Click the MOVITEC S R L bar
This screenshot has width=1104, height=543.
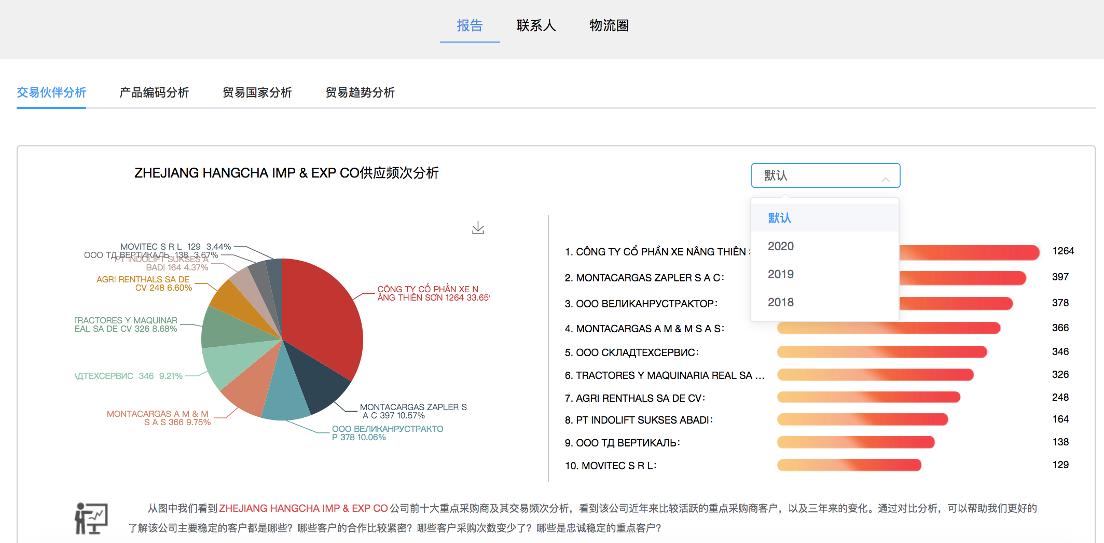click(x=849, y=465)
